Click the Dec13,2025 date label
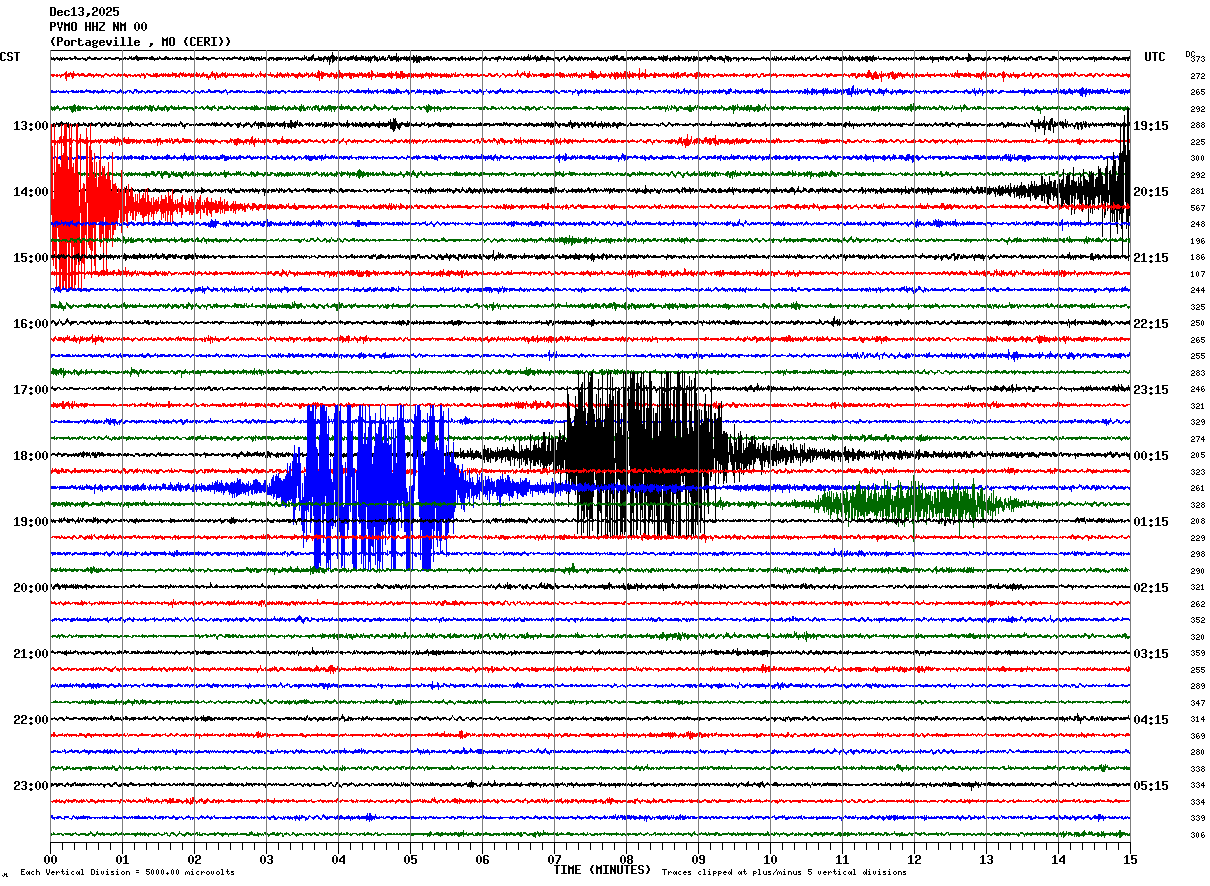 pos(84,12)
